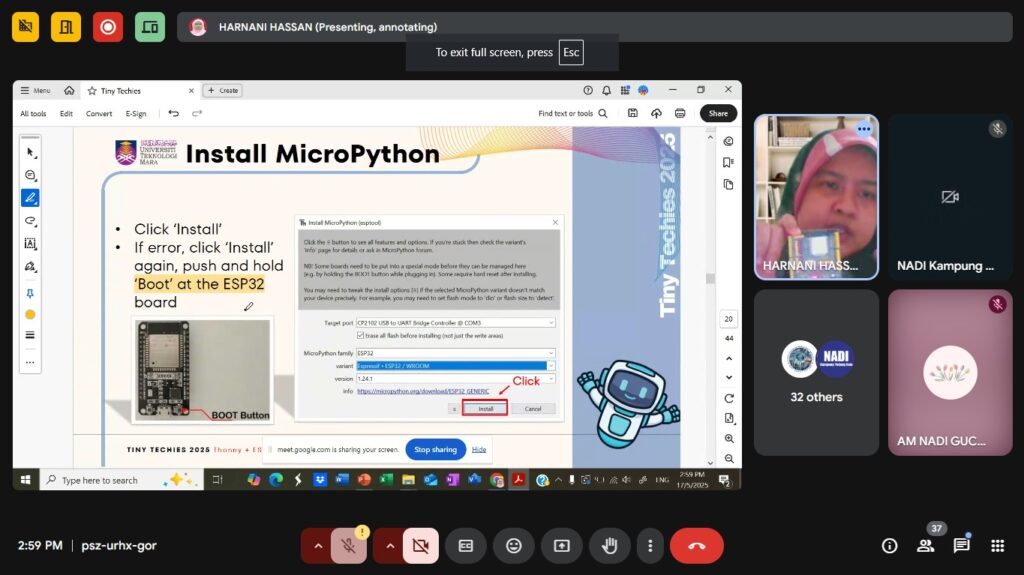This screenshot has height=575, width=1024.
Task: Open the signature pen tool in Acrobat toolbar
Action: click(30, 267)
